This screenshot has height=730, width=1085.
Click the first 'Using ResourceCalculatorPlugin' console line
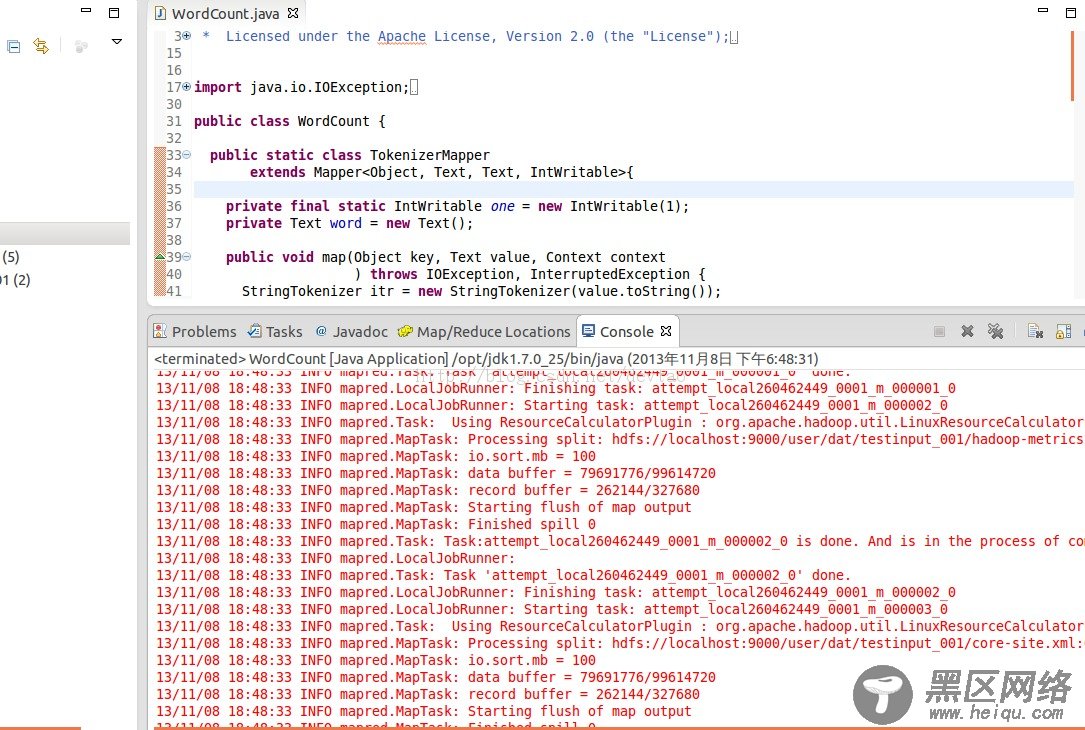620,422
